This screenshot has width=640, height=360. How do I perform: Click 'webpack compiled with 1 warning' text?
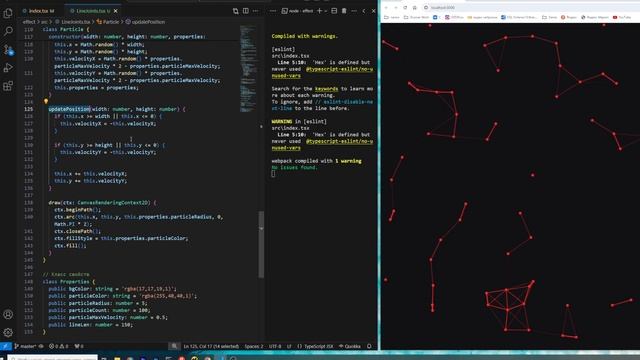316,161
